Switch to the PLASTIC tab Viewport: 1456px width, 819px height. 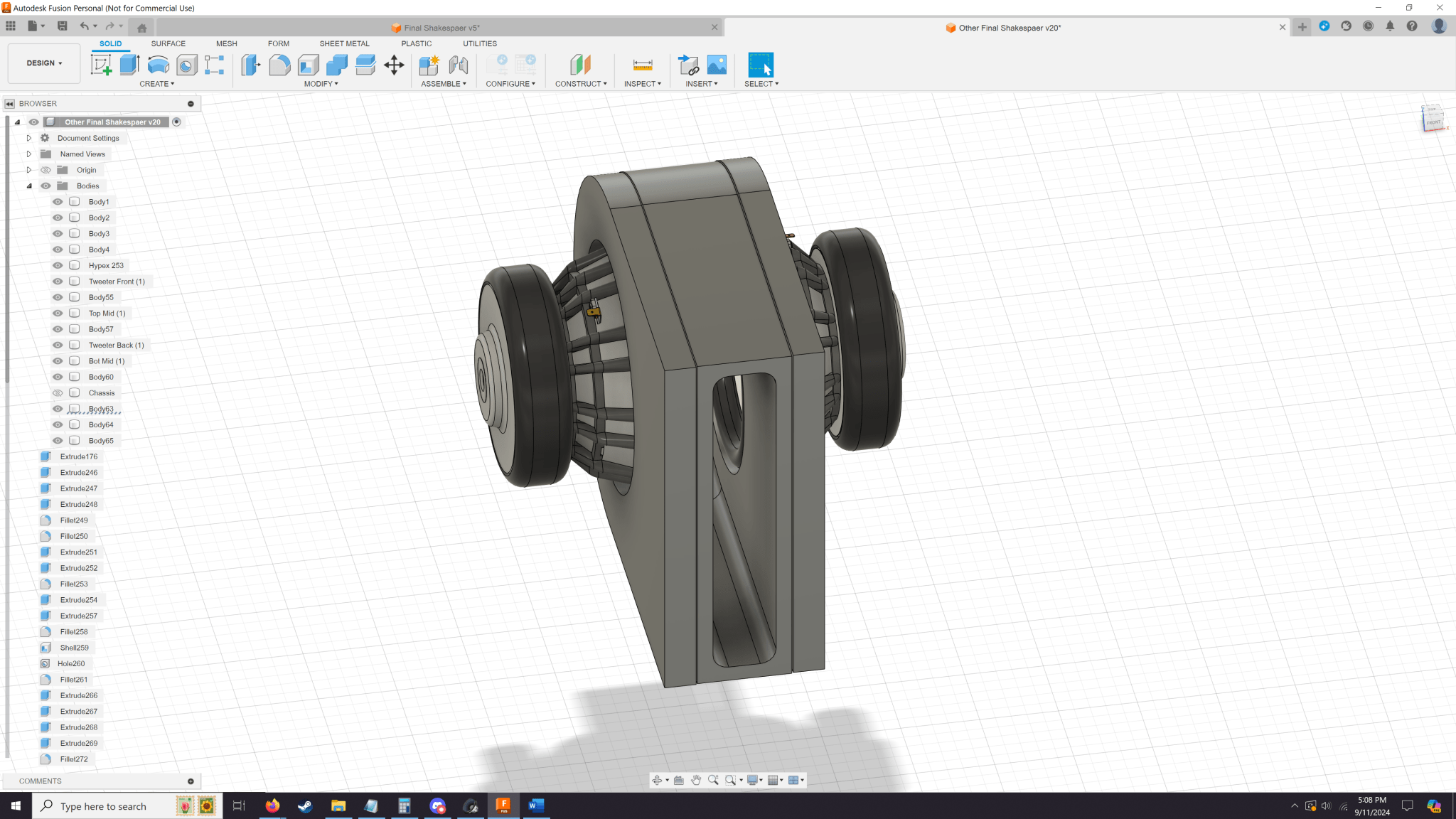tap(416, 44)
